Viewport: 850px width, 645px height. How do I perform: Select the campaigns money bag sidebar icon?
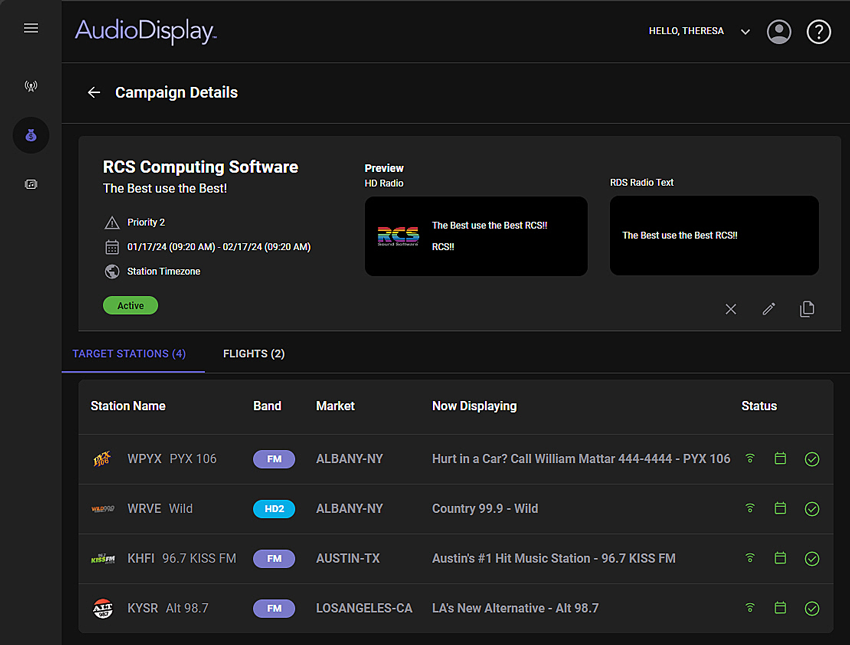pos(31,136)
